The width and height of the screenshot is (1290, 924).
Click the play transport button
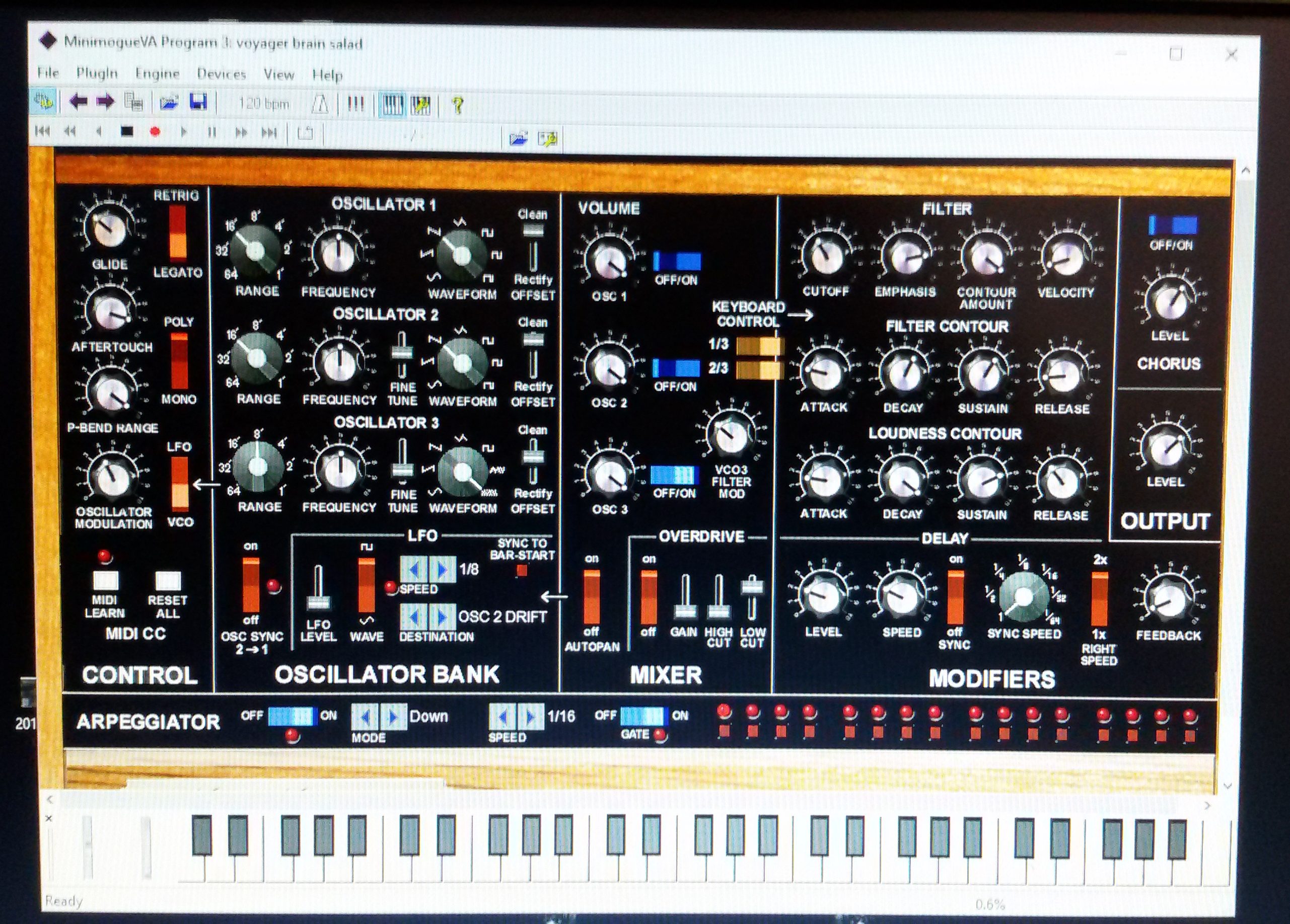(x=183, y=132)
